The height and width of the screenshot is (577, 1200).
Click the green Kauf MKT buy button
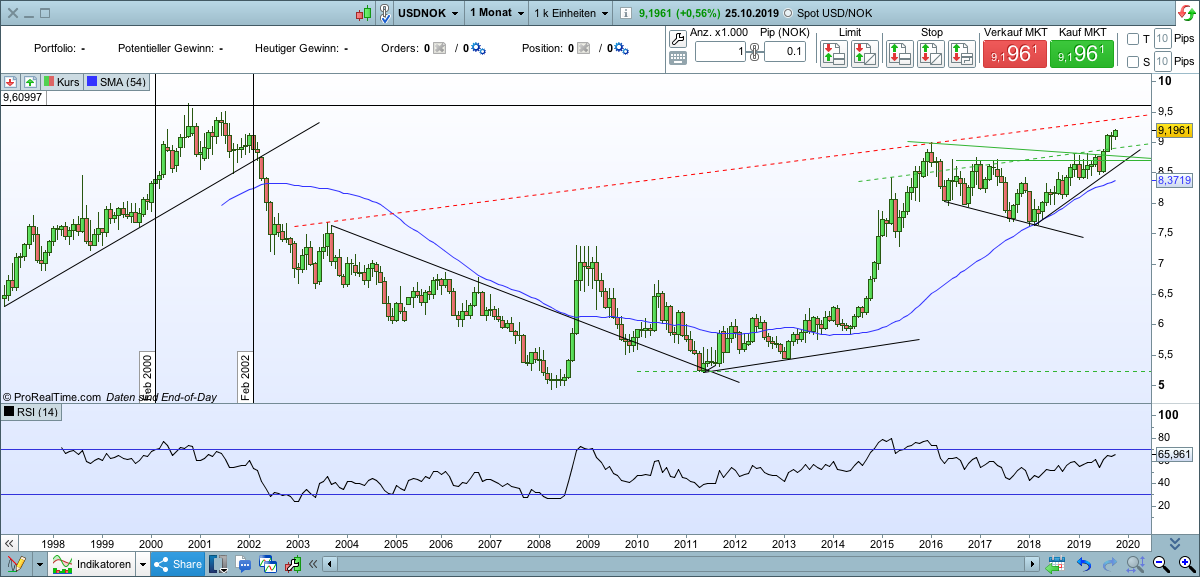(1081, 55)
